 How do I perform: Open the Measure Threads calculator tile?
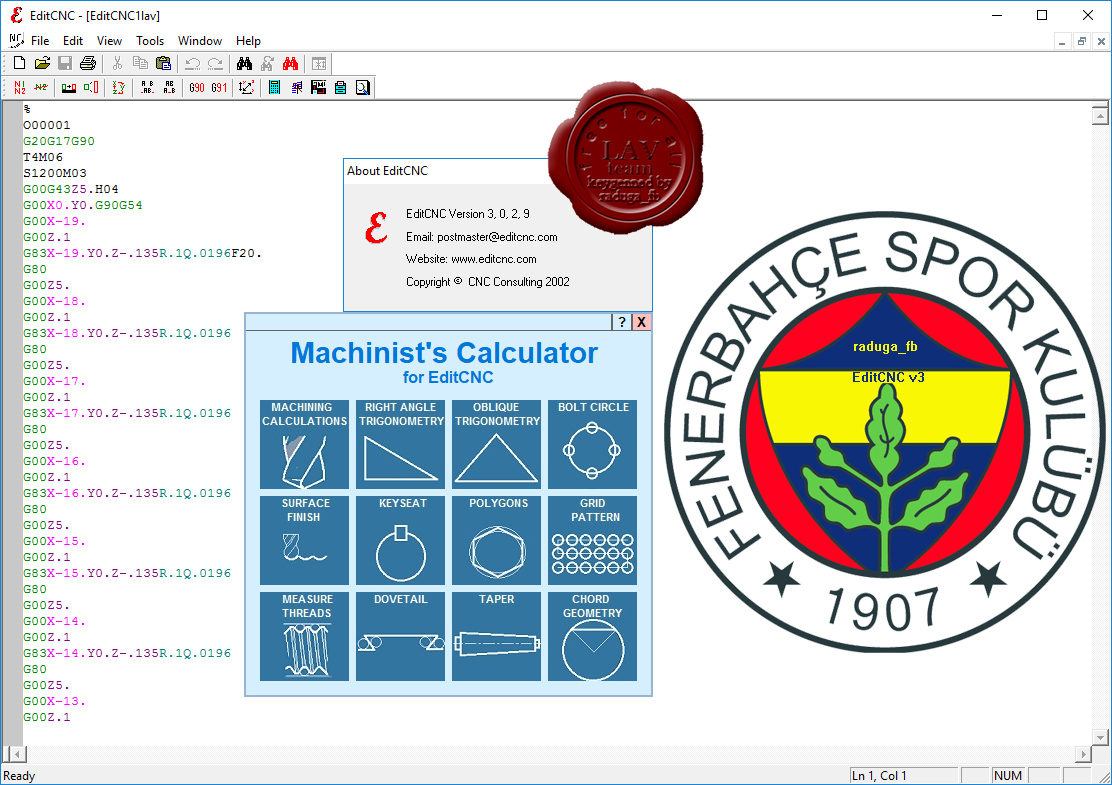(304, 637)
